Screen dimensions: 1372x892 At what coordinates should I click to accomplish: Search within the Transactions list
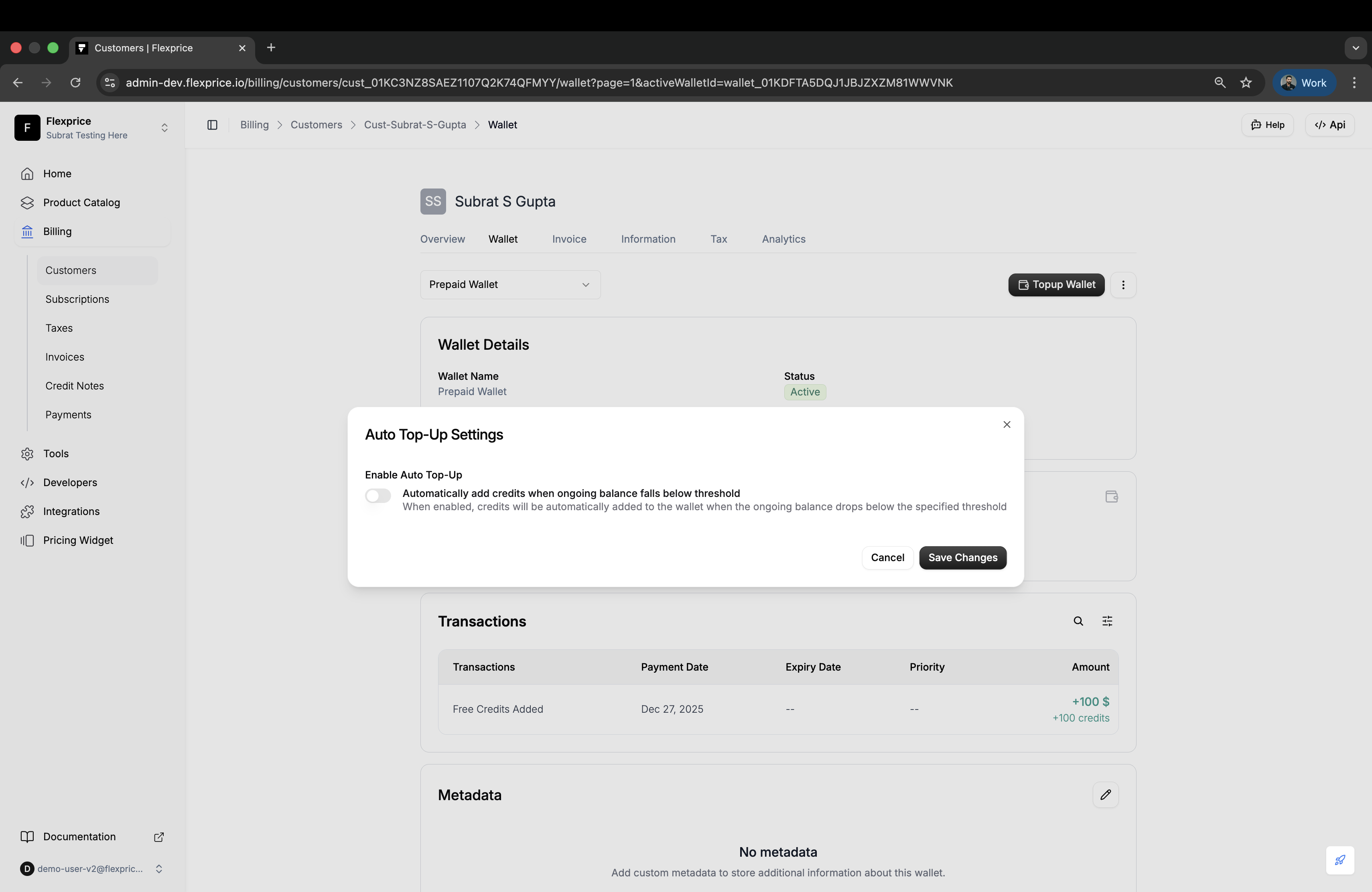click(1079, 620)
